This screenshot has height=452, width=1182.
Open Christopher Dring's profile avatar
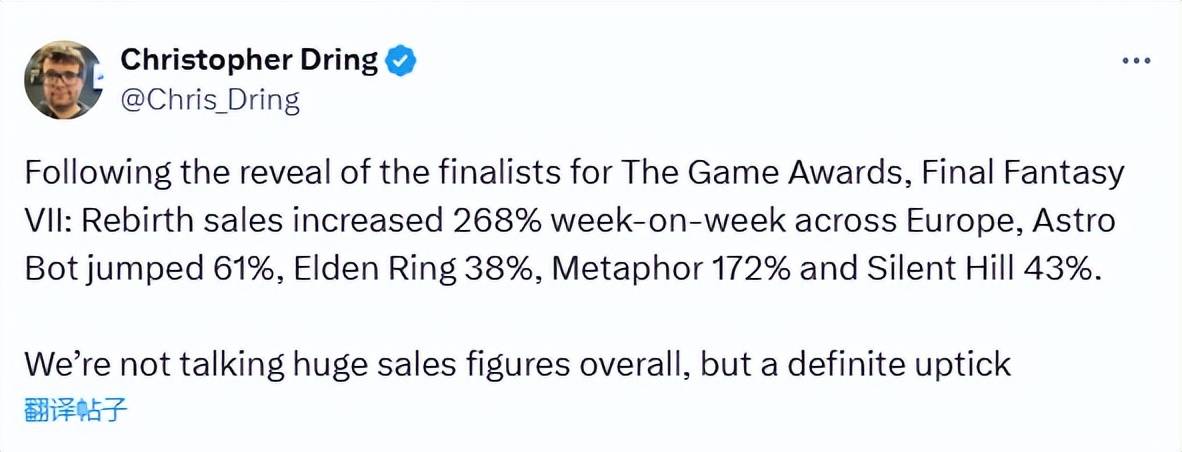pos(62,80)
